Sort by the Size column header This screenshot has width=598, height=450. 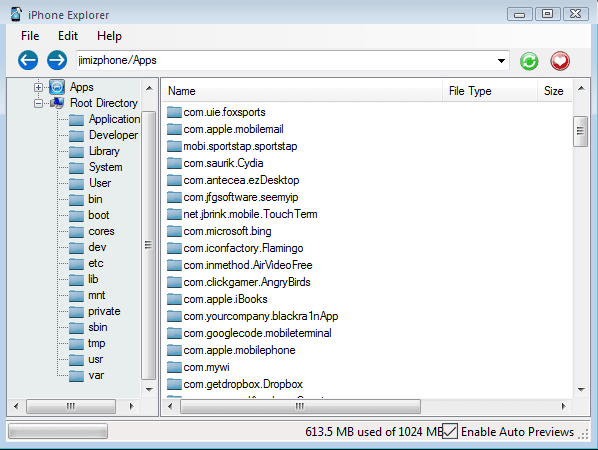point(555,91)
